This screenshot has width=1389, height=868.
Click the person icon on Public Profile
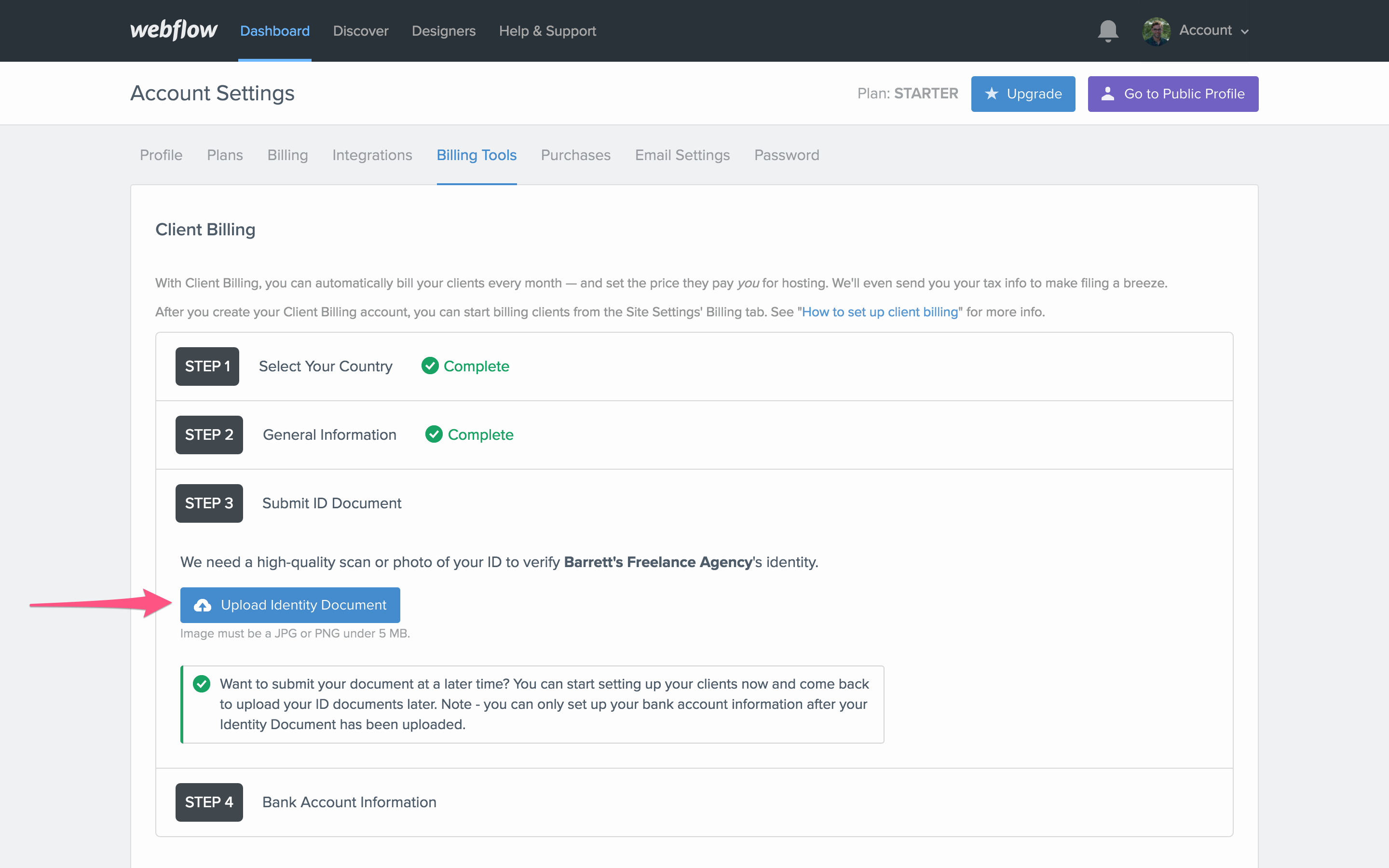(x=1108, y=94)
